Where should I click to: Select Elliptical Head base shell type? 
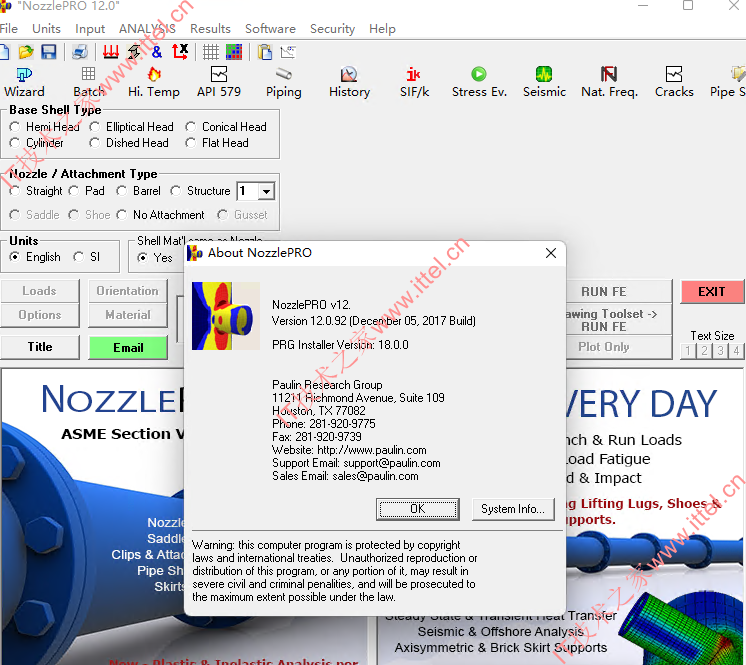click(x=132, y=127)
